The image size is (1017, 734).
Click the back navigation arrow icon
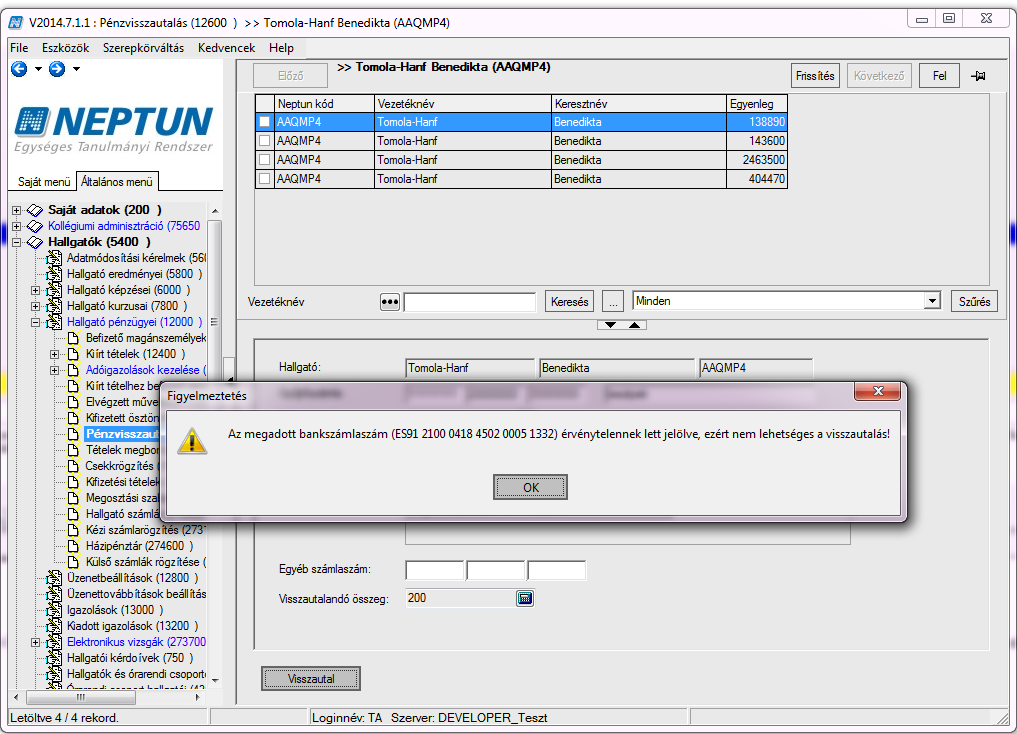[19, 69]
